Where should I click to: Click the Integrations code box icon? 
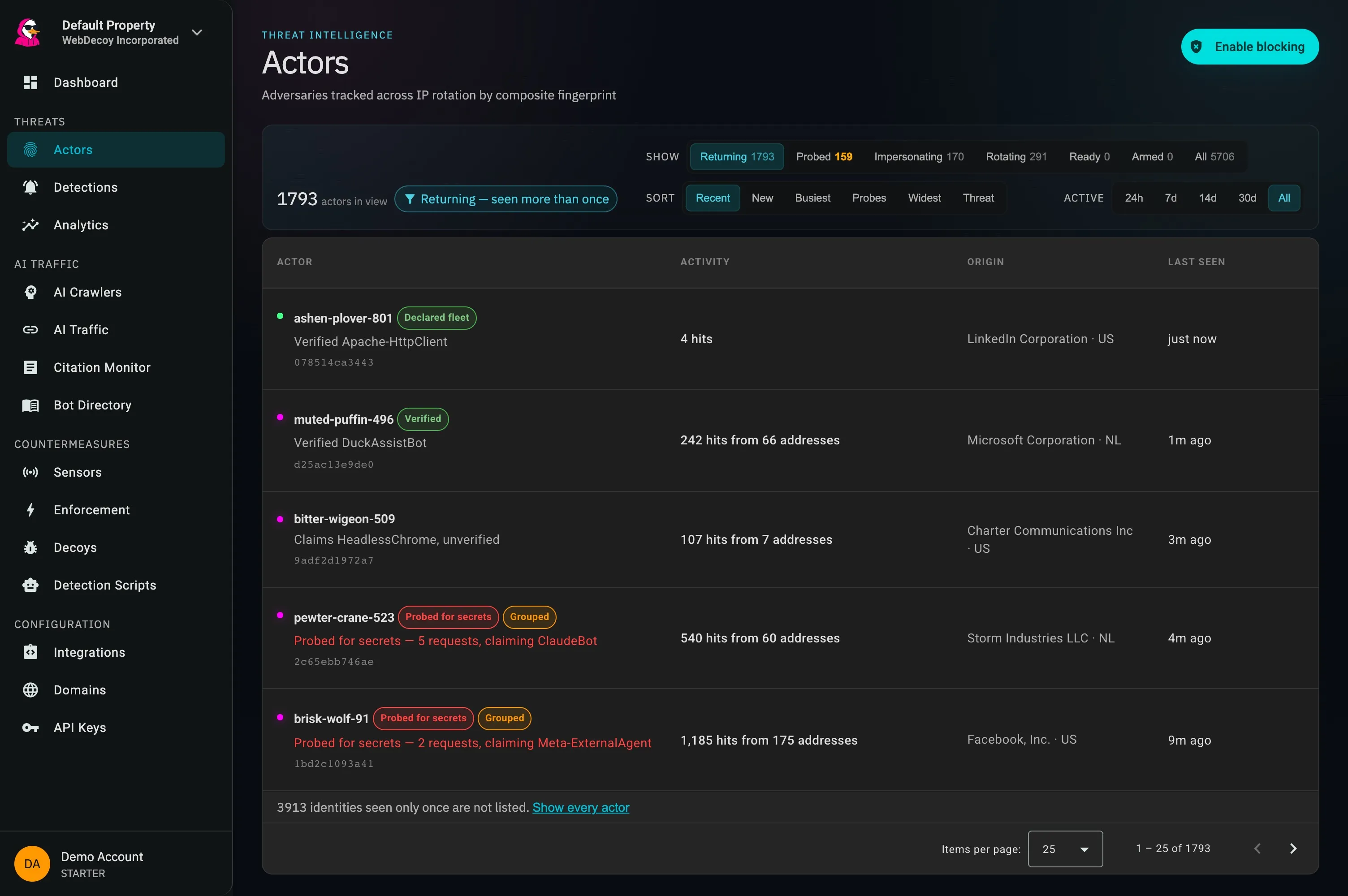(x=30, y=652)
